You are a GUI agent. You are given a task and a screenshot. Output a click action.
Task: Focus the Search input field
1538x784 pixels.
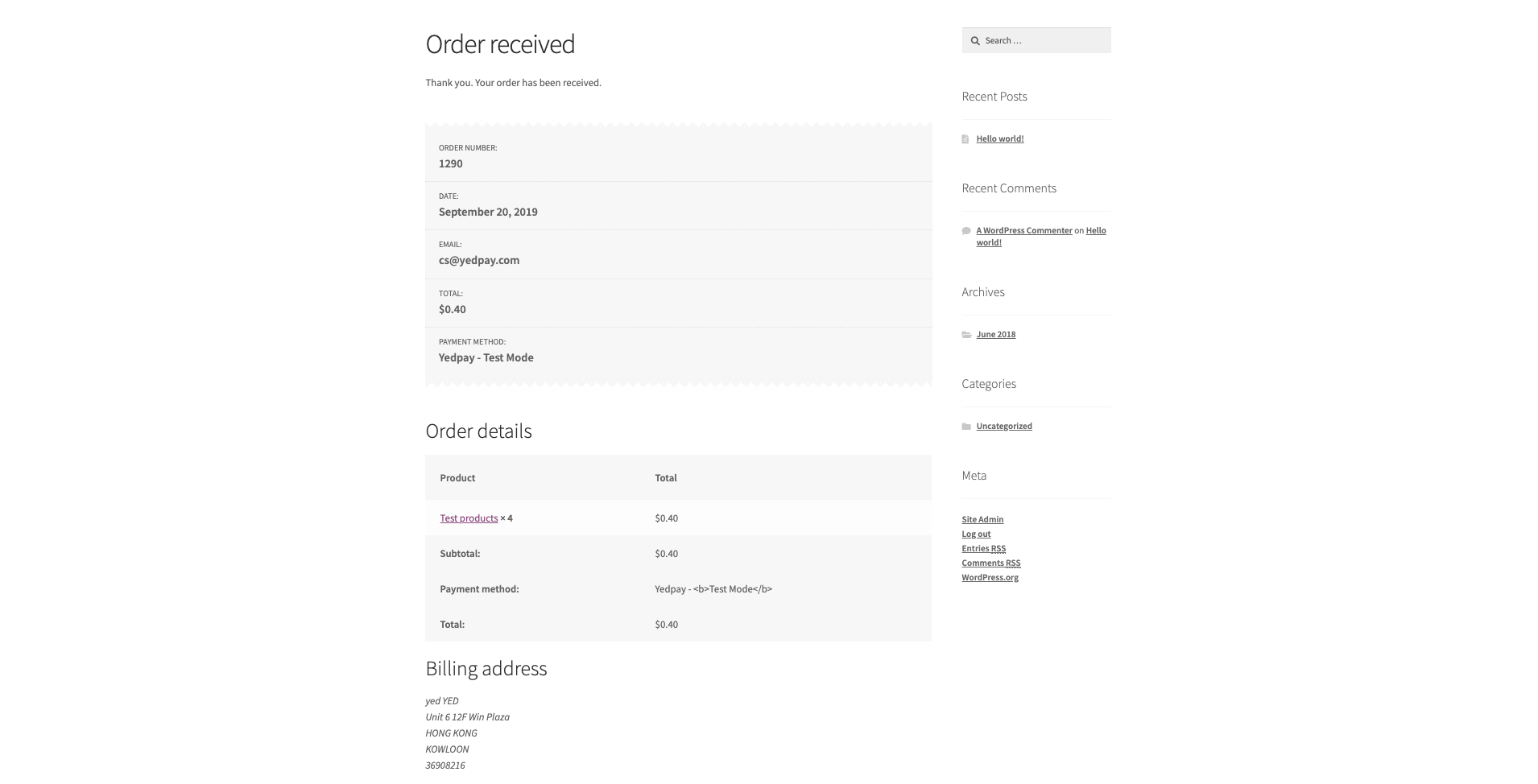click(x=1044, y=41)
